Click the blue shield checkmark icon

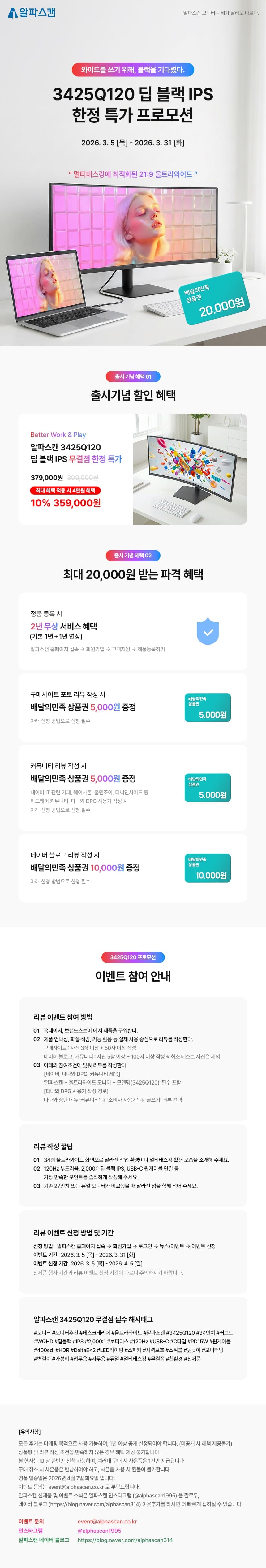(x=208, y=631)
